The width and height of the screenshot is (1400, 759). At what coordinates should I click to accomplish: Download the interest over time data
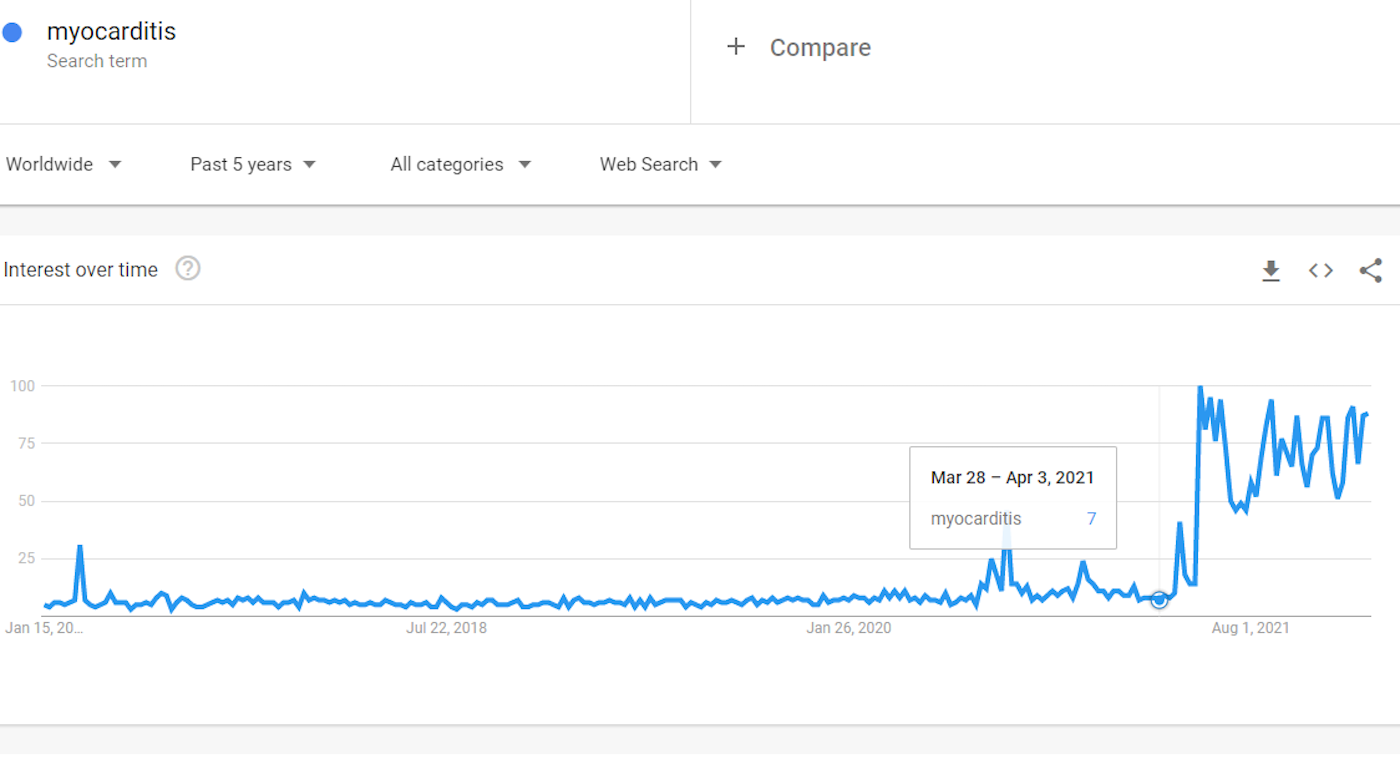tap(1271, 270)
